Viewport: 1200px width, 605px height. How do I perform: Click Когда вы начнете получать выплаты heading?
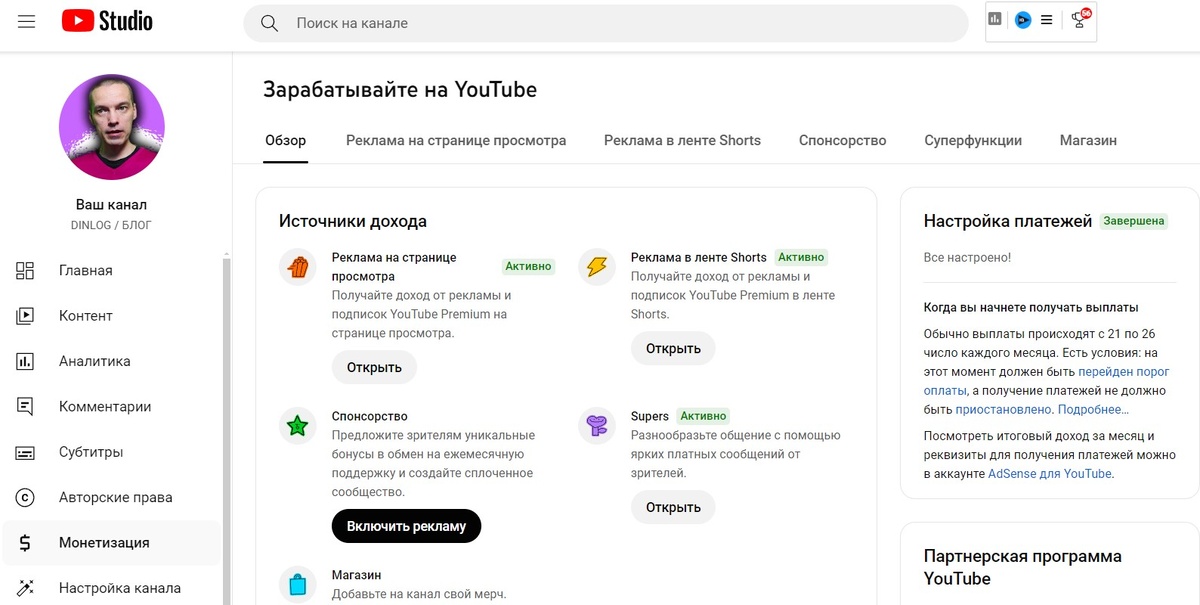coord(1031,307)
